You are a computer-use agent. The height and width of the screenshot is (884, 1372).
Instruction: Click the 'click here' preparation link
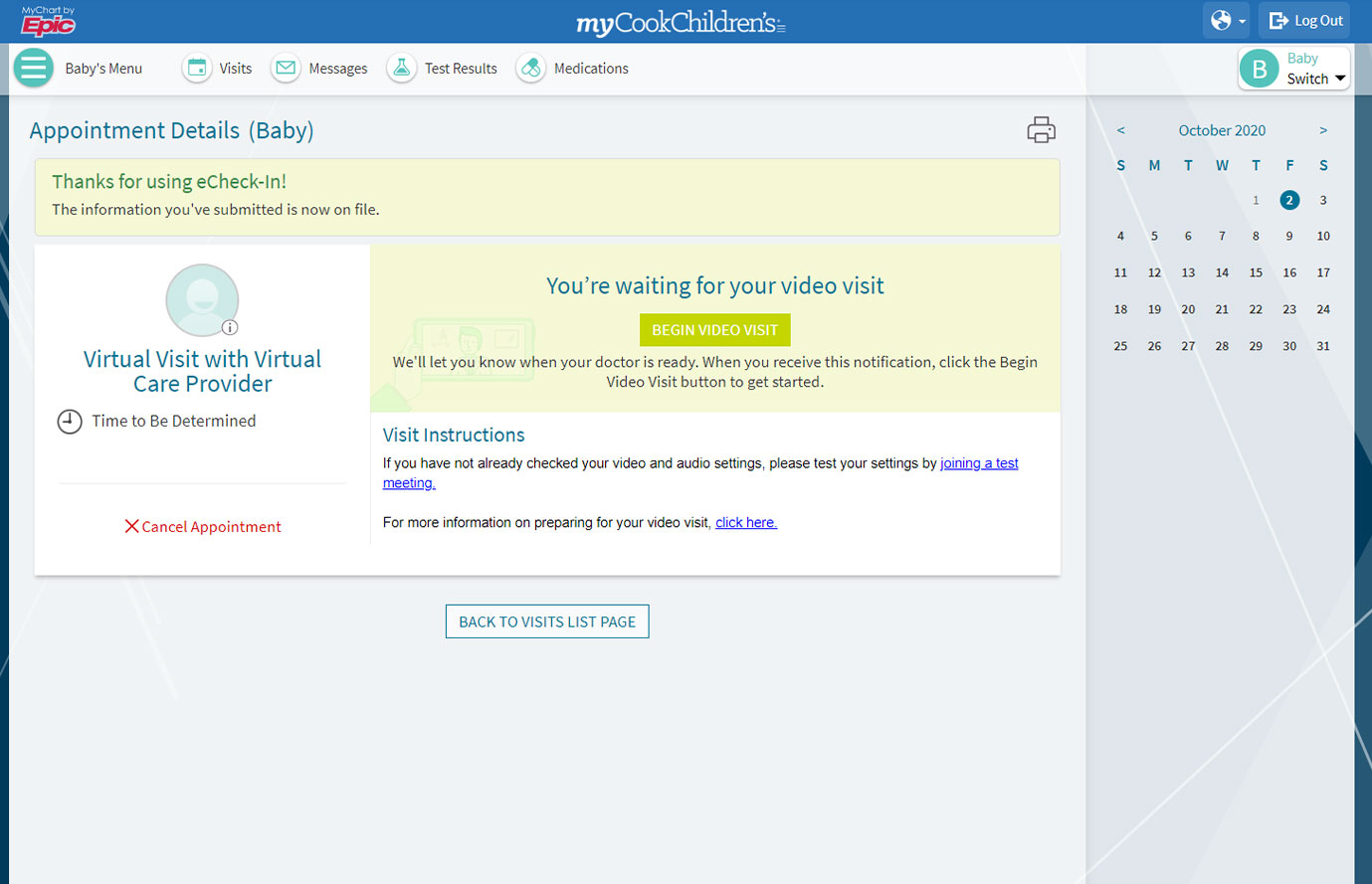pyautogui.click(x=745, y=522)
